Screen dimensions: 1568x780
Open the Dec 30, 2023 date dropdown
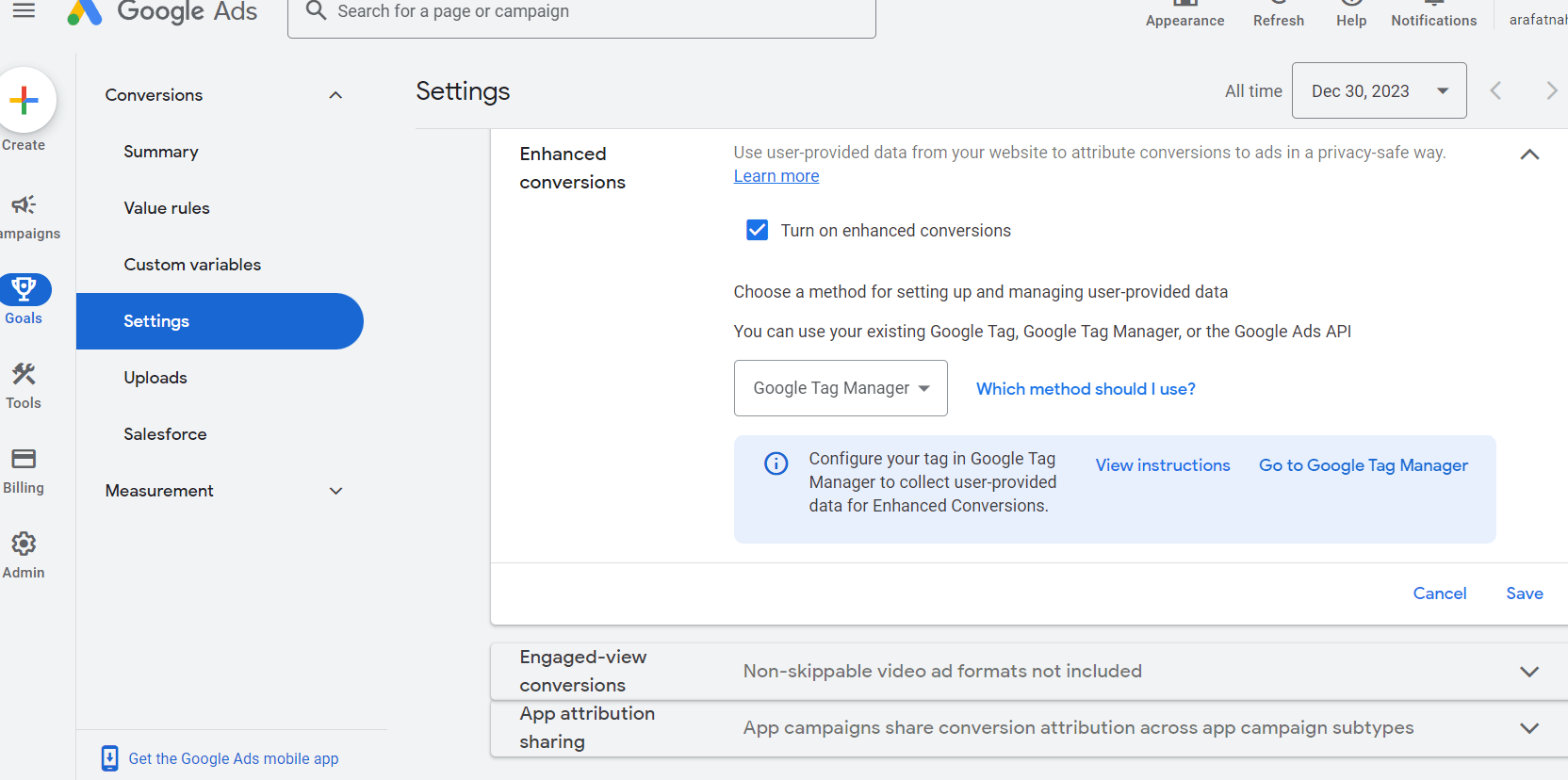click(x=1379, y=90)
